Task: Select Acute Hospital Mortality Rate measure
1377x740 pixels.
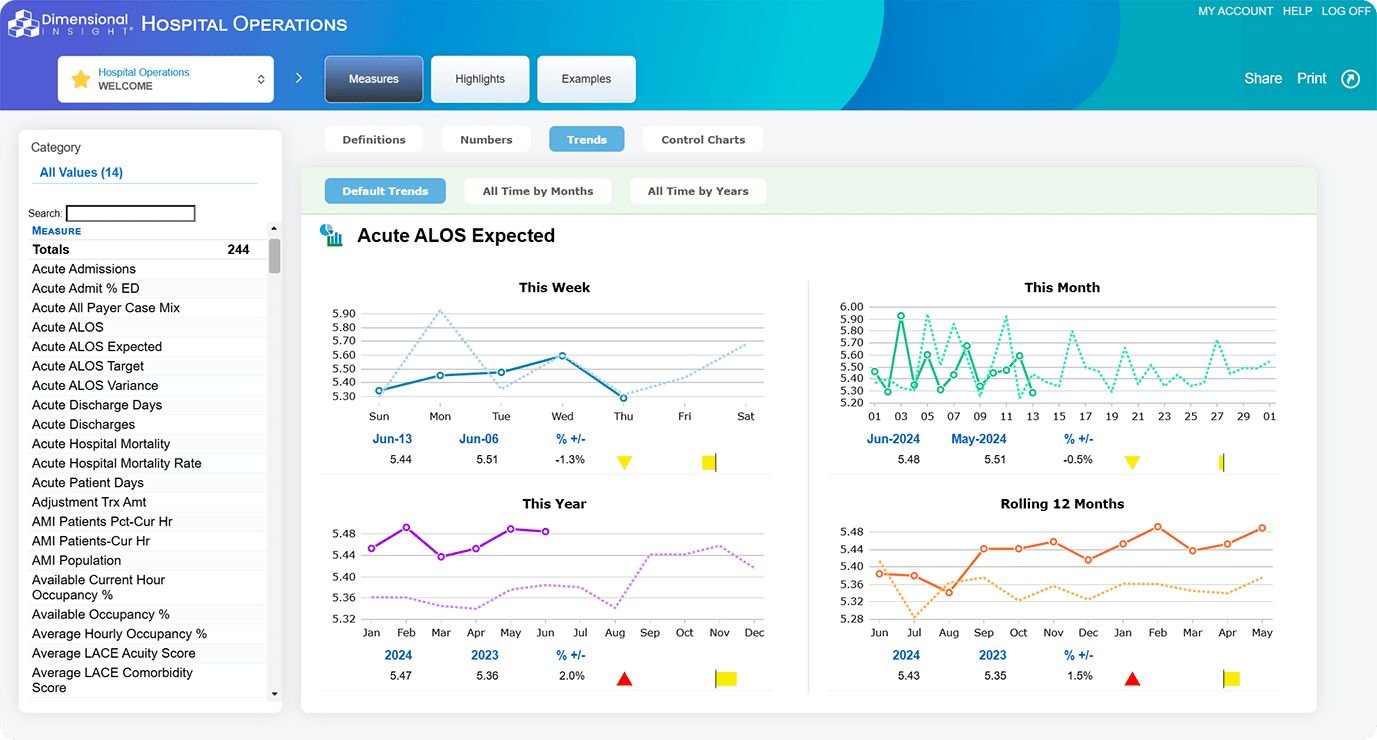Action: click(x=117, y=463)
